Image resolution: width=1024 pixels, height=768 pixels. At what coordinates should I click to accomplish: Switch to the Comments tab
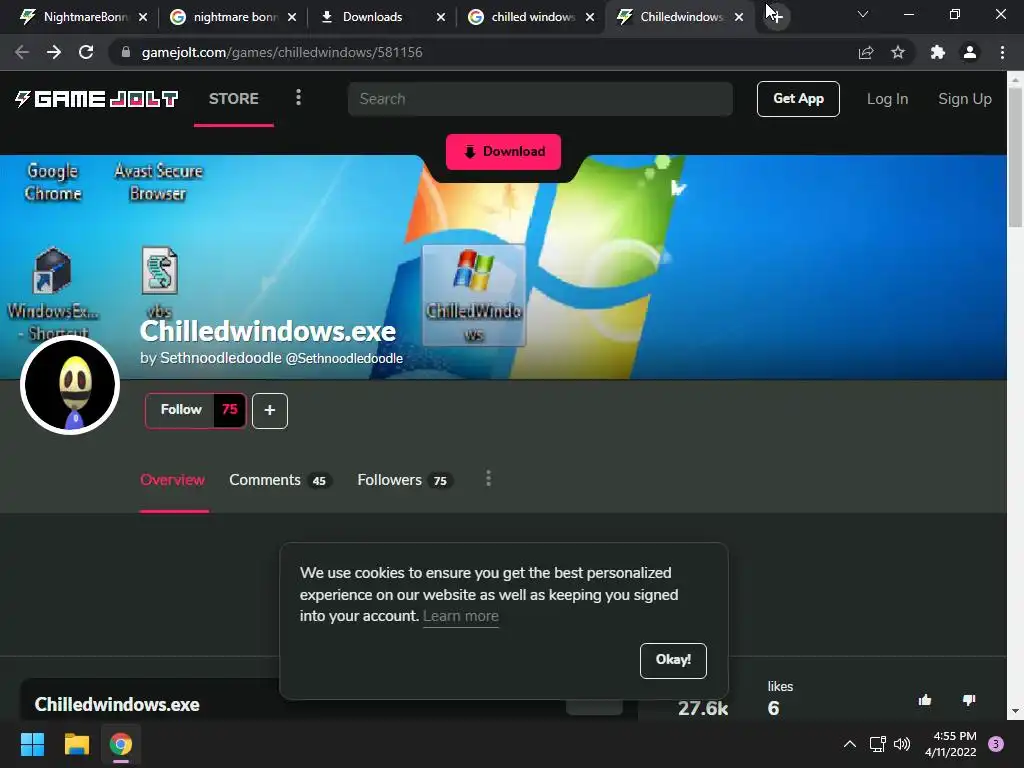click(x=280, y=480)
